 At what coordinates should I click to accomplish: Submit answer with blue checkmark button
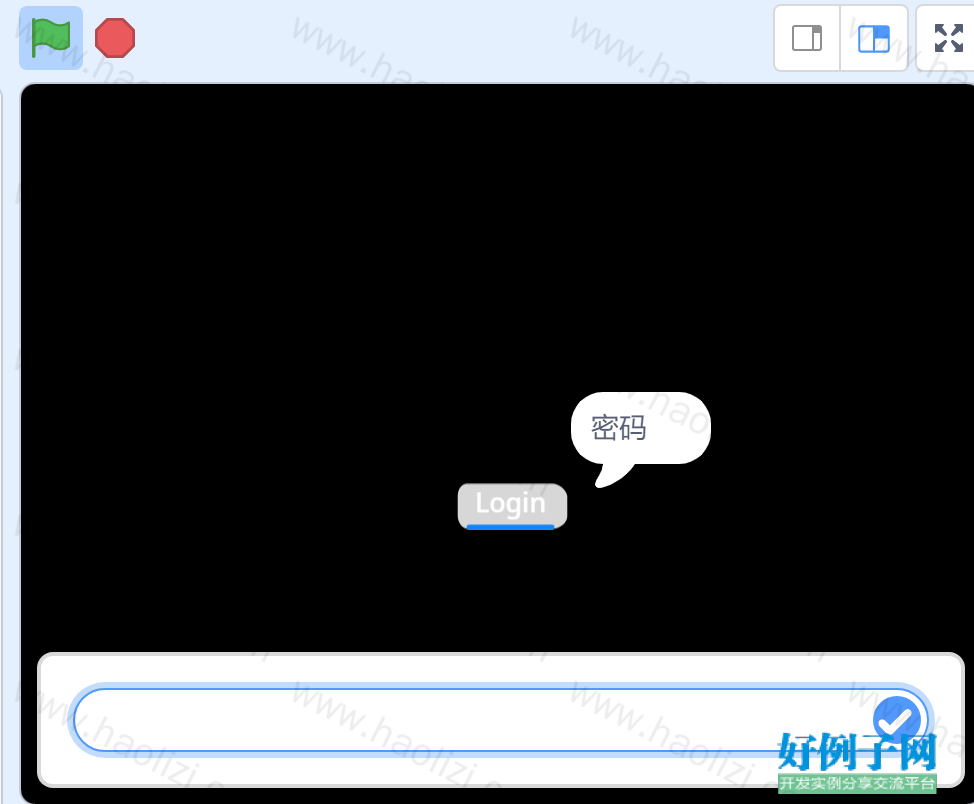pyautogui.click(x=896, y=720)
